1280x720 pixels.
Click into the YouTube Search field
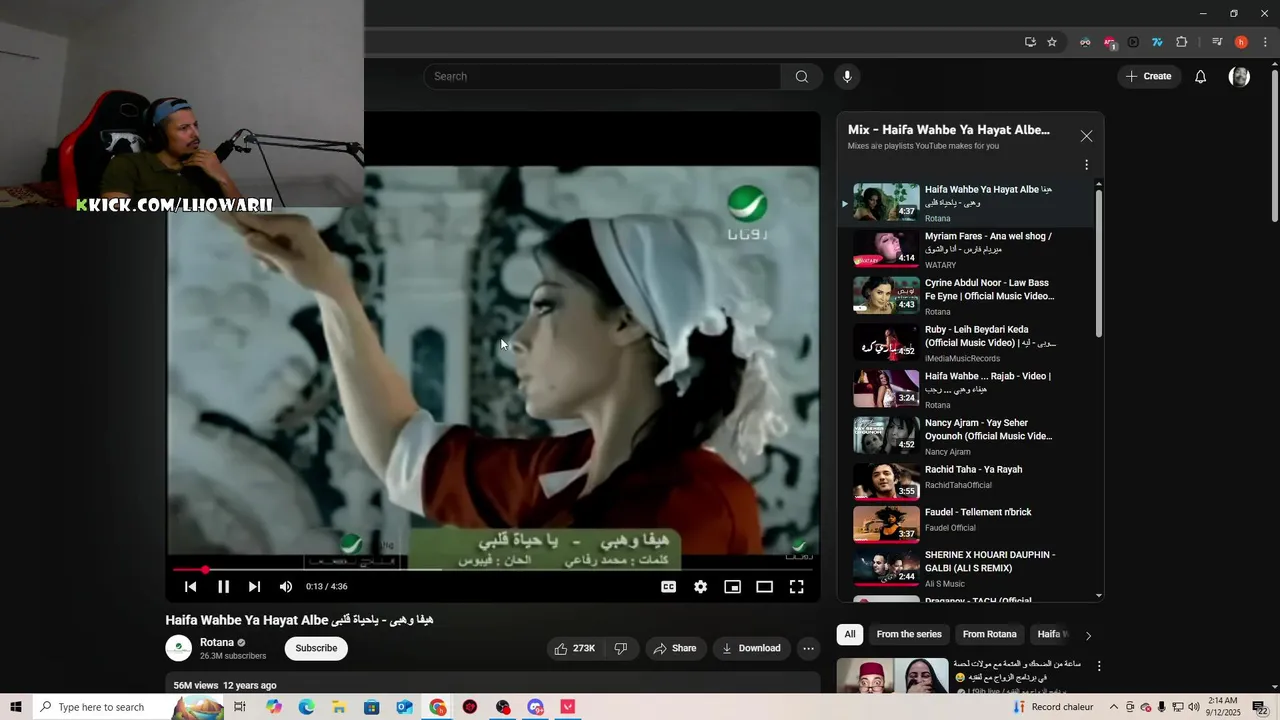603,77
